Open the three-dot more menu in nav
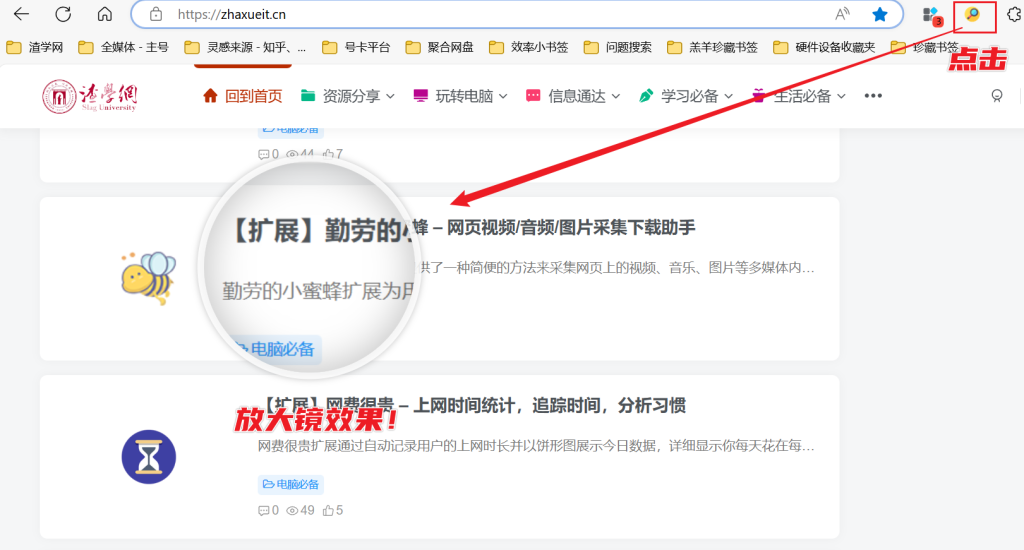Viewport: 1024px width, 550px height. point(873,96)
